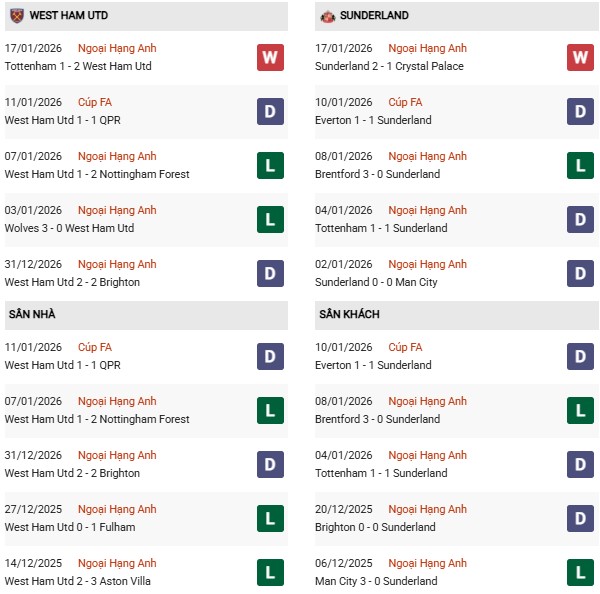Click W badge for Tottenham 1-2 West Ham
This screenshot has height=594, width=600.
(x=270, y=57)
